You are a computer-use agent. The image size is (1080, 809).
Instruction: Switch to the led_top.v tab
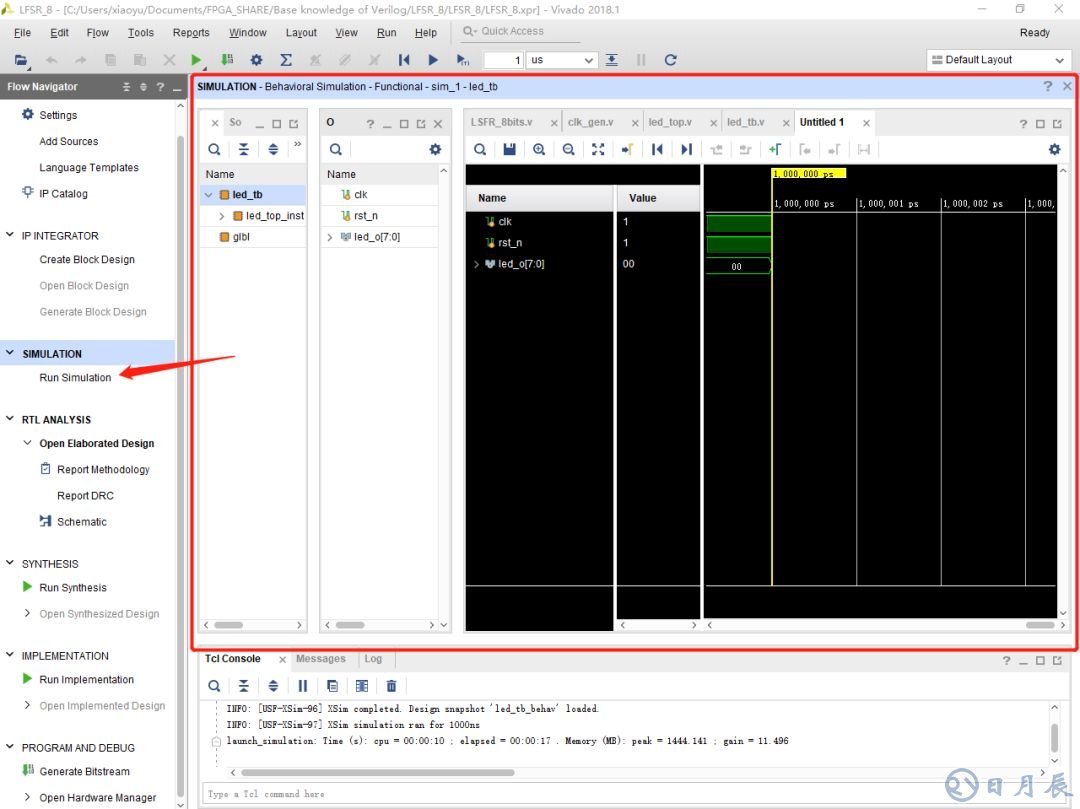pos(669,122)
